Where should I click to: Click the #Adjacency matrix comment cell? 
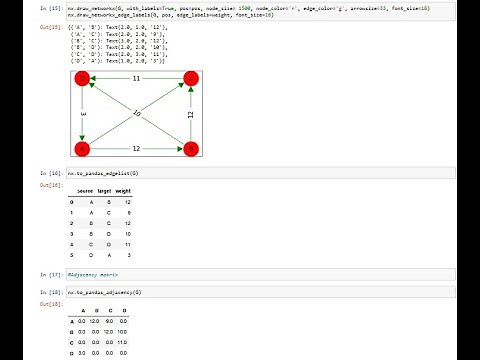coord(261,275)
